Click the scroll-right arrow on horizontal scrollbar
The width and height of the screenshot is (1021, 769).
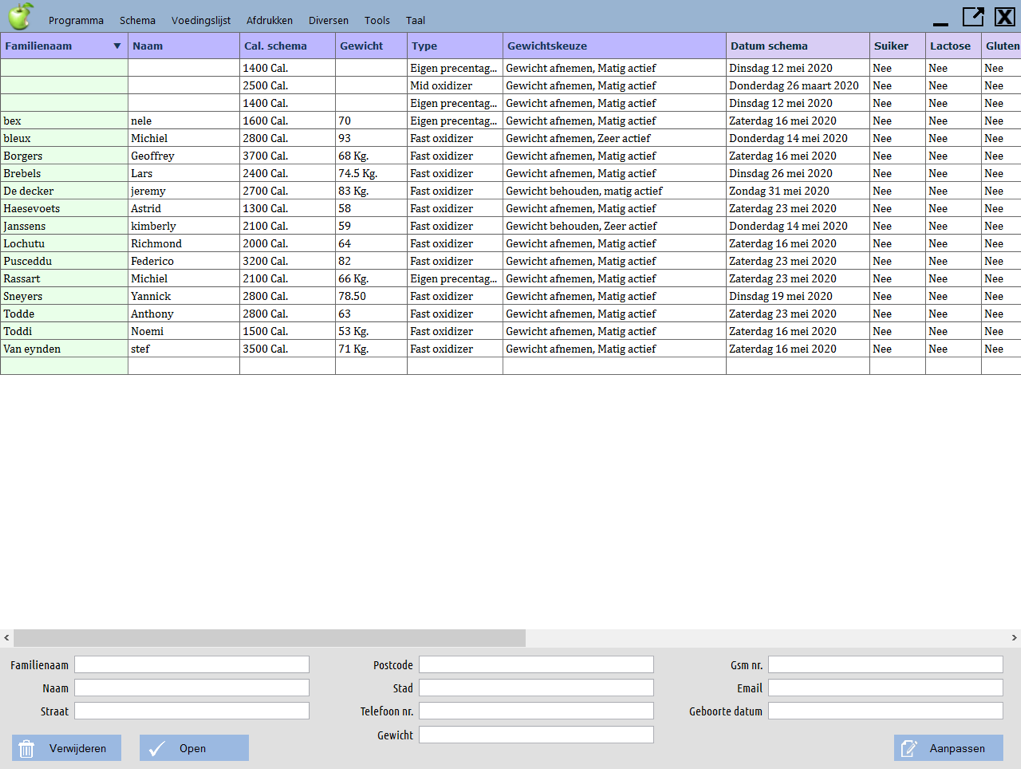(x=1013, y=638)
